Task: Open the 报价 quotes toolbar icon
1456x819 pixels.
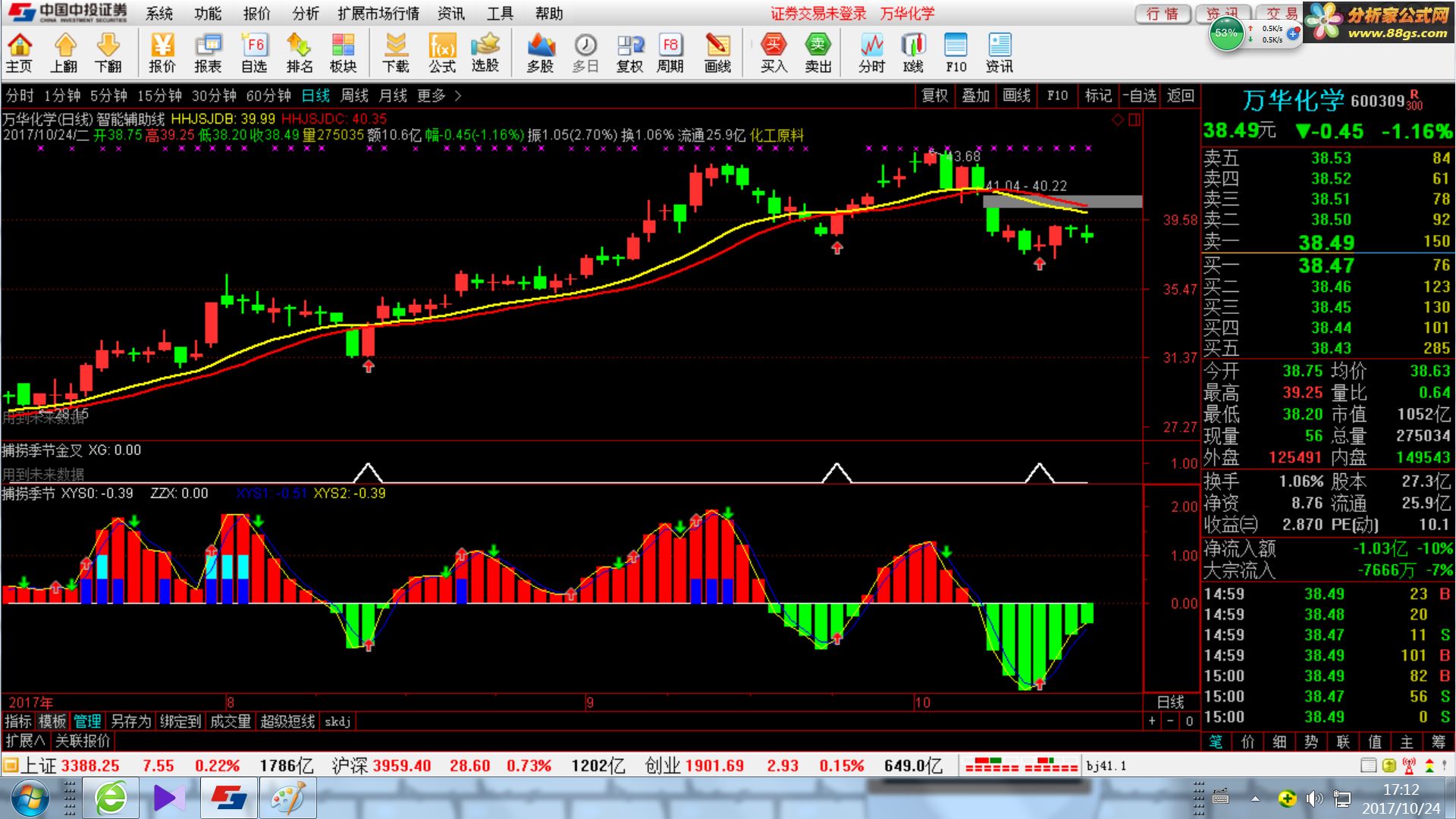Action: pyautogui.click(x=162, y=53)
